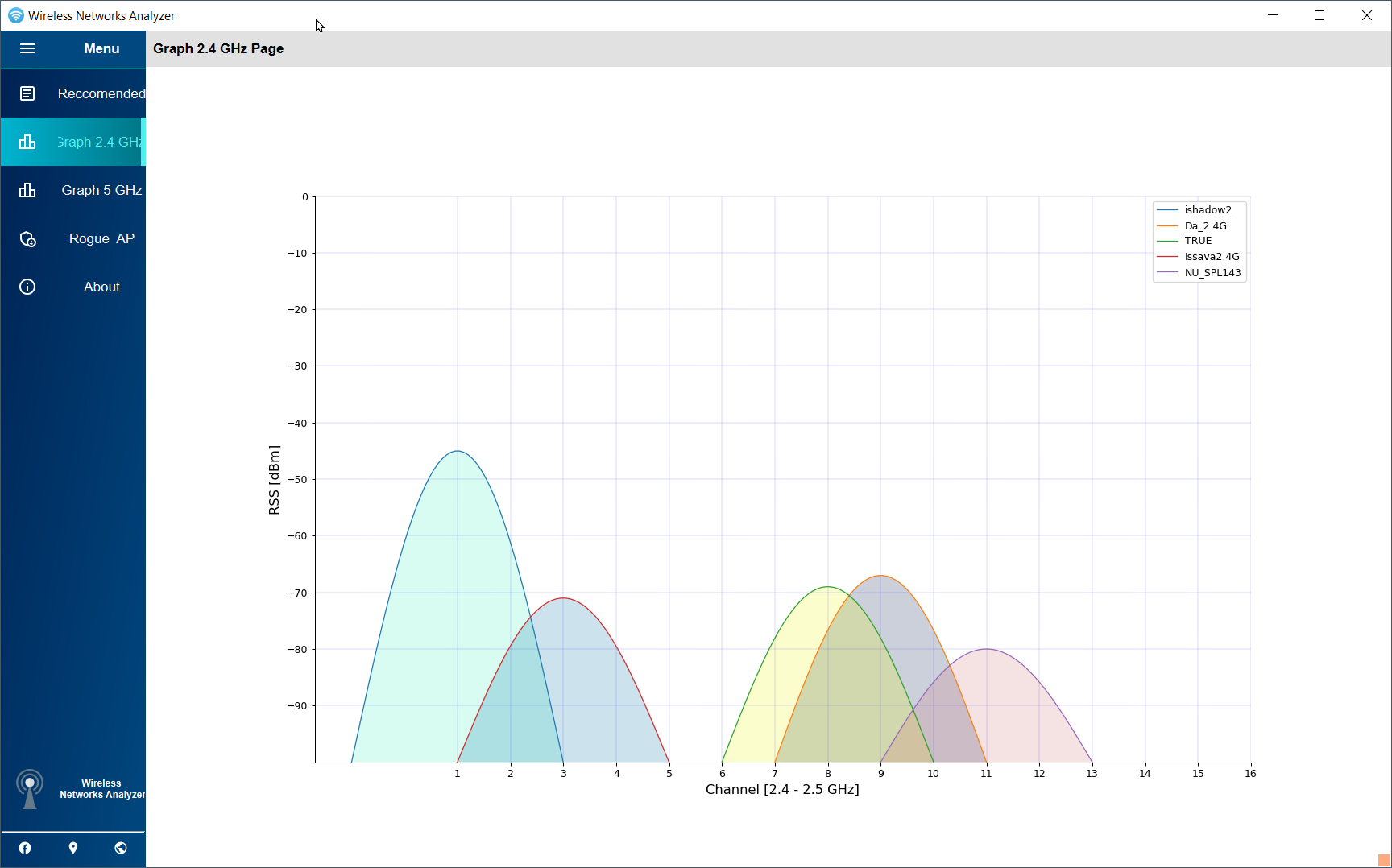
Task: Click the Graph 2.4 GHz chart icon
Action: (27, 142)
